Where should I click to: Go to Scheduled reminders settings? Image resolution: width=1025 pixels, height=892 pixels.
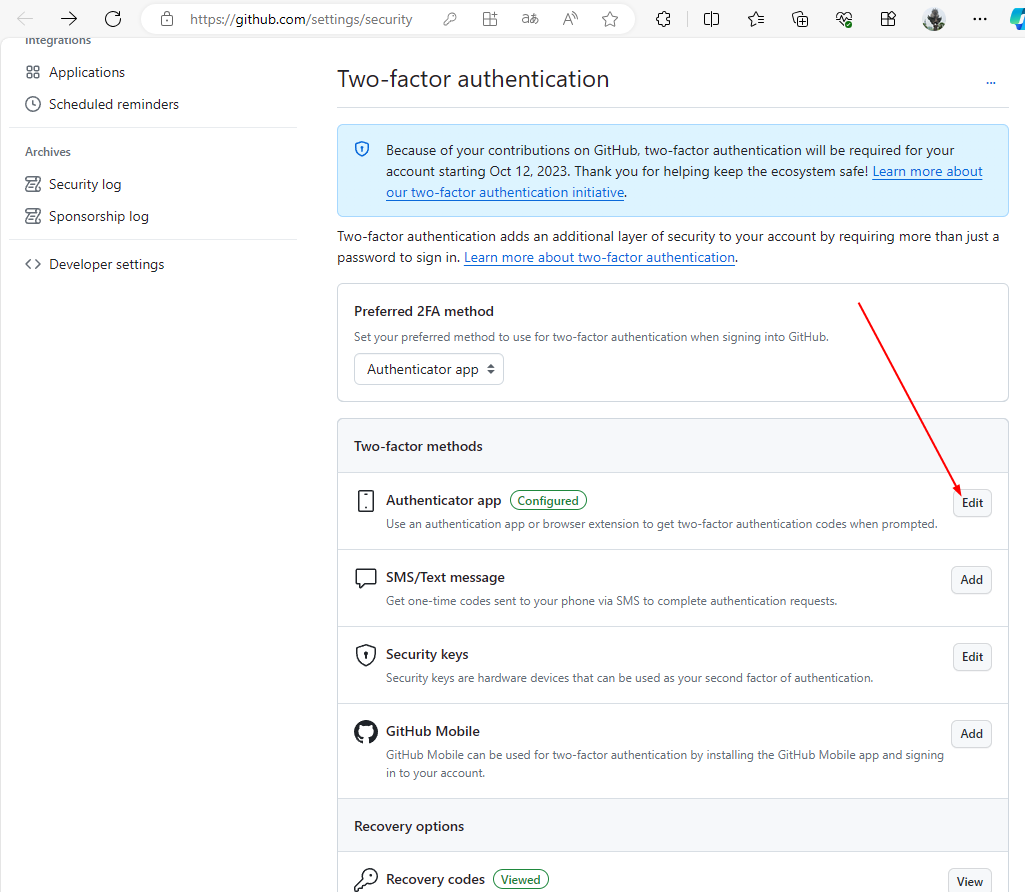[114, 104]
